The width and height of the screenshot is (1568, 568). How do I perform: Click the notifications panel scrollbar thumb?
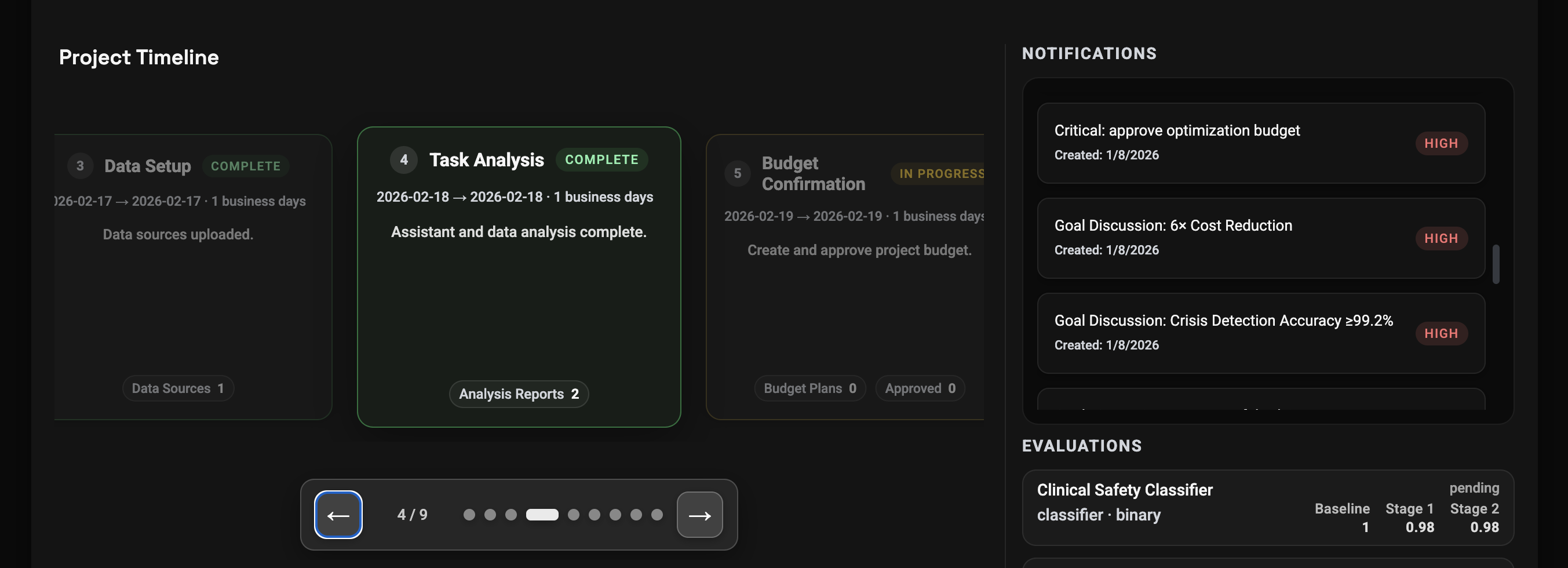[x=1496, y=264]
